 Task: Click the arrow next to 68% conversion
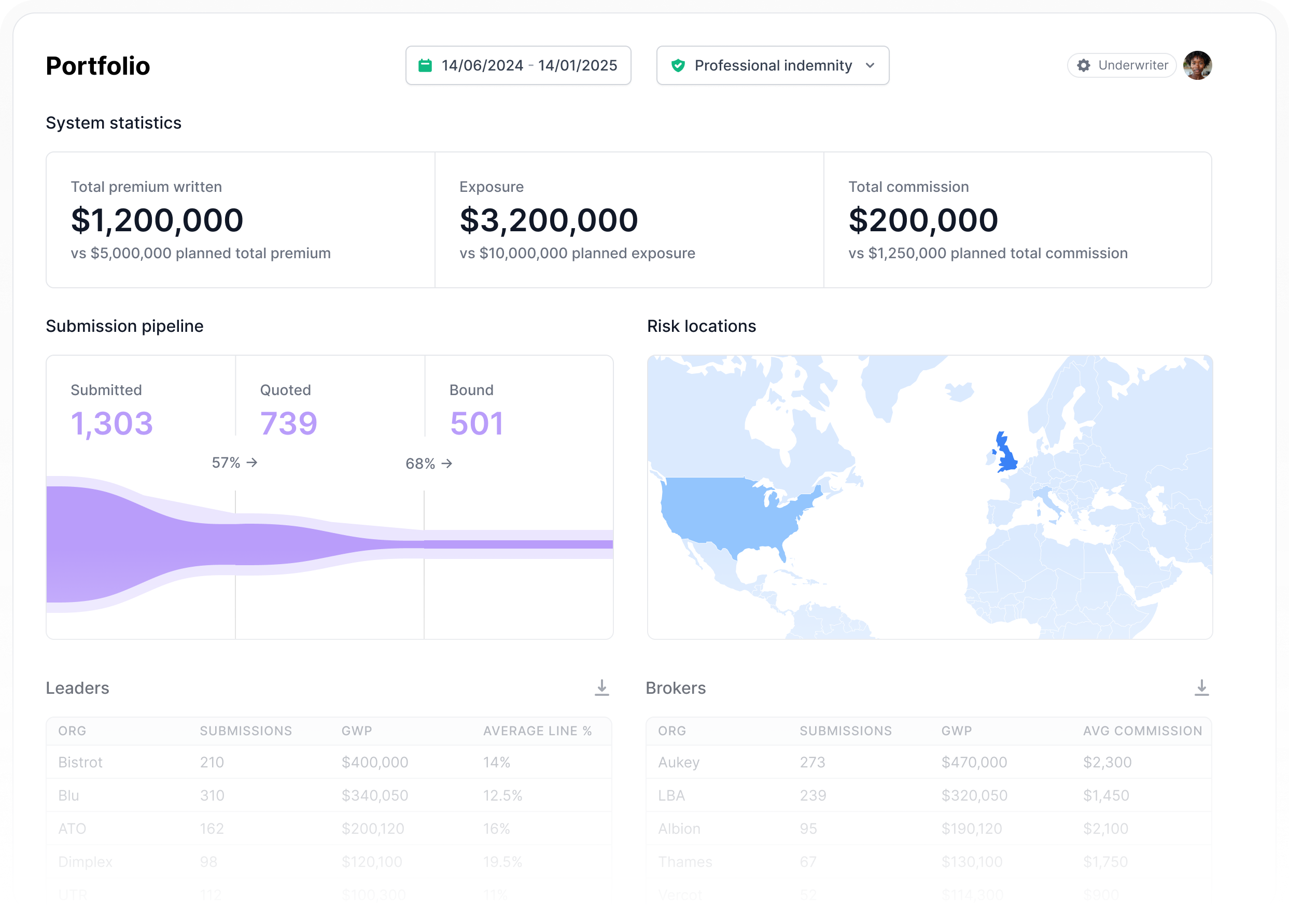(x=448, y=464)
